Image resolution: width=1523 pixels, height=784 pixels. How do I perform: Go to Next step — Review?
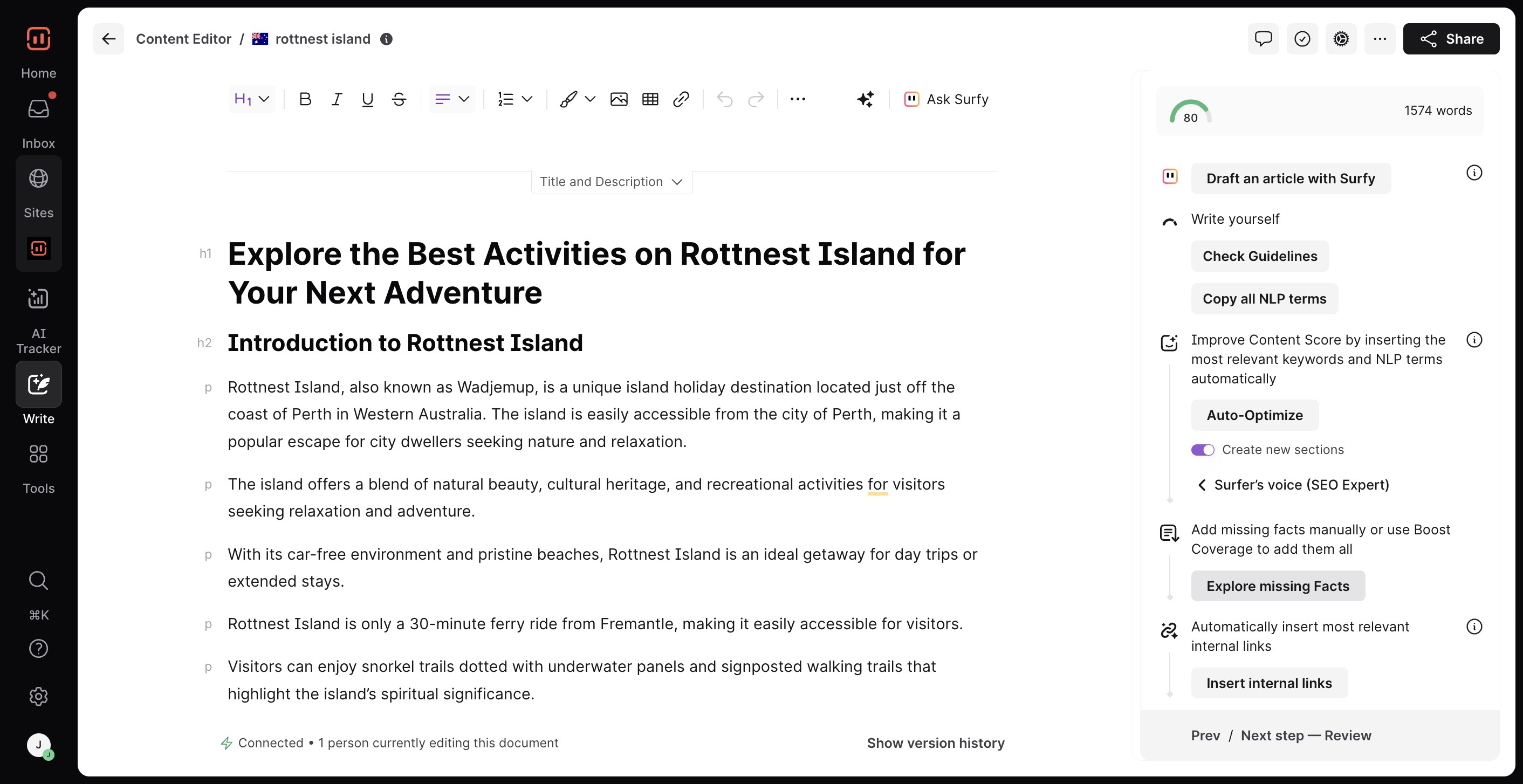(x=1306, y=735)
